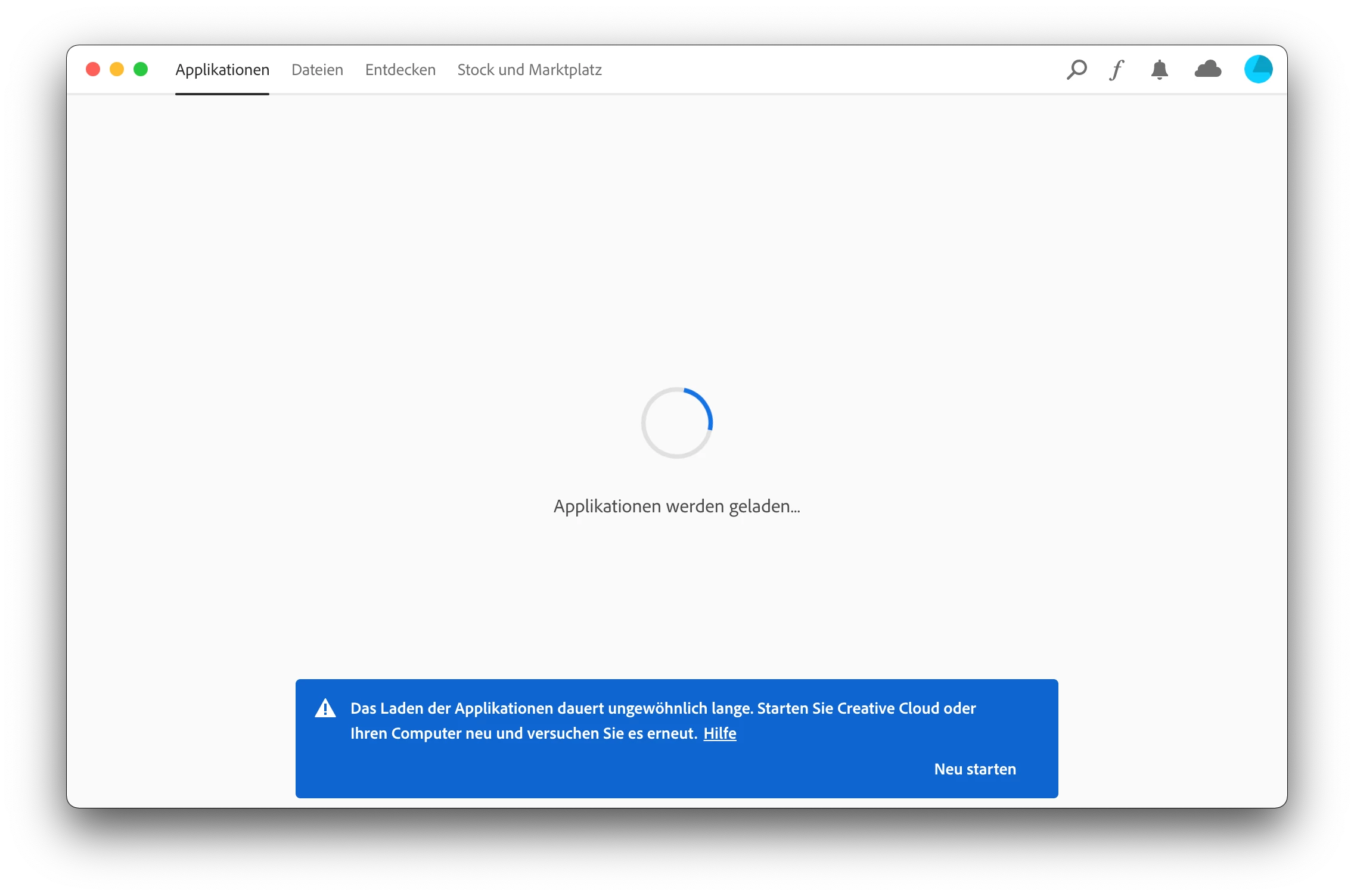Screen dimensions: 1354x896
Task: Open the account profile avatar
Action: 1258,70
